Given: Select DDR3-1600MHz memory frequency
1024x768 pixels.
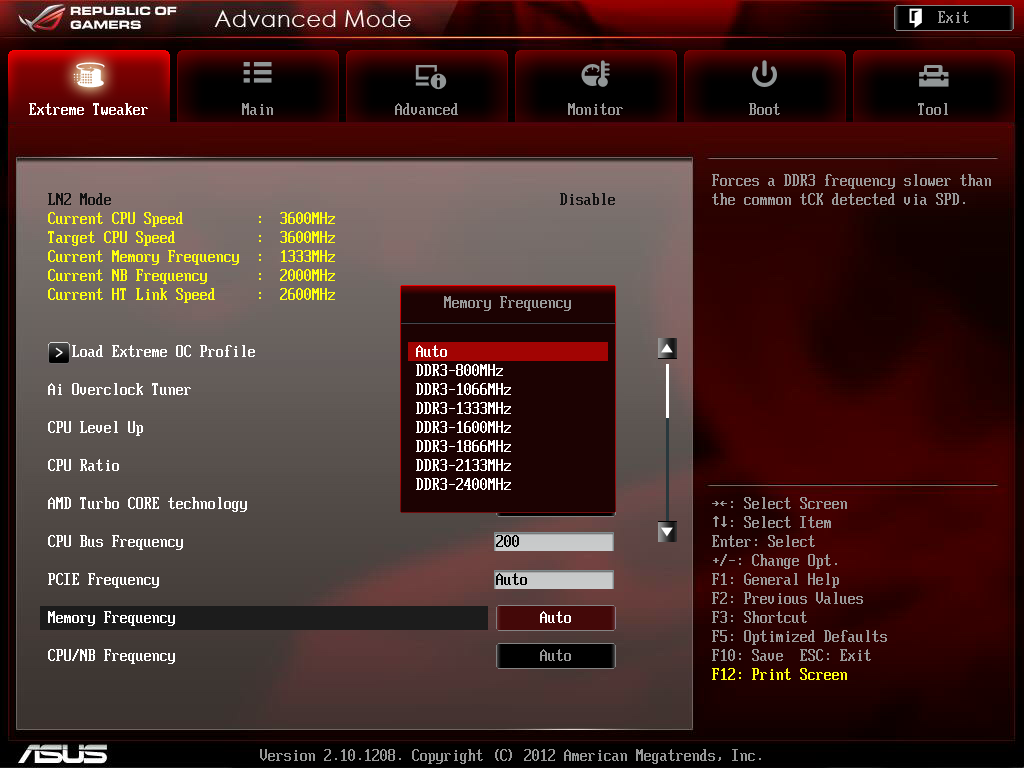Looking at the screenshot, I should click(x=507, y=427).
